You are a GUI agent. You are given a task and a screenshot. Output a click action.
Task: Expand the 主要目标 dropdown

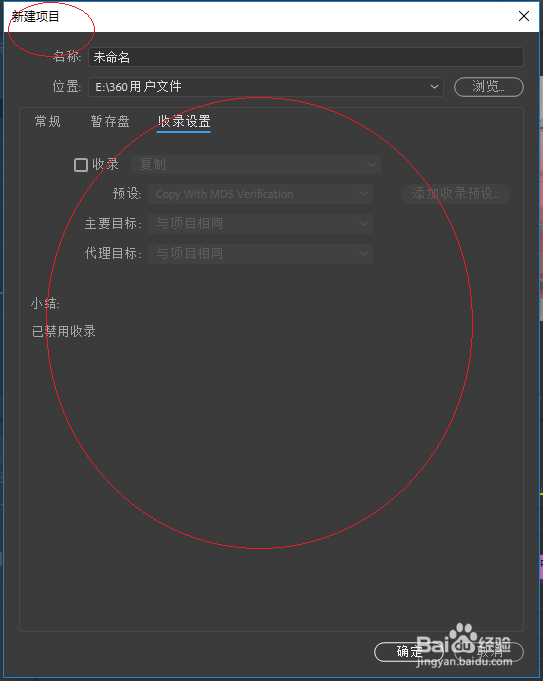(x=260, y=224)
